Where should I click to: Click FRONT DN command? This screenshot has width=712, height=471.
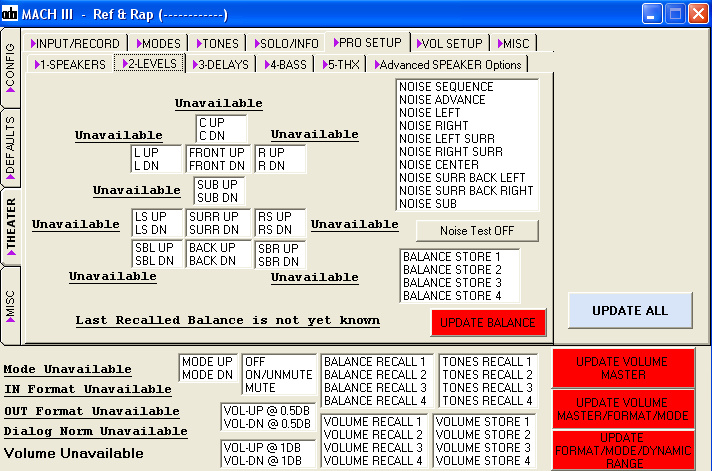tap(217, 166)
